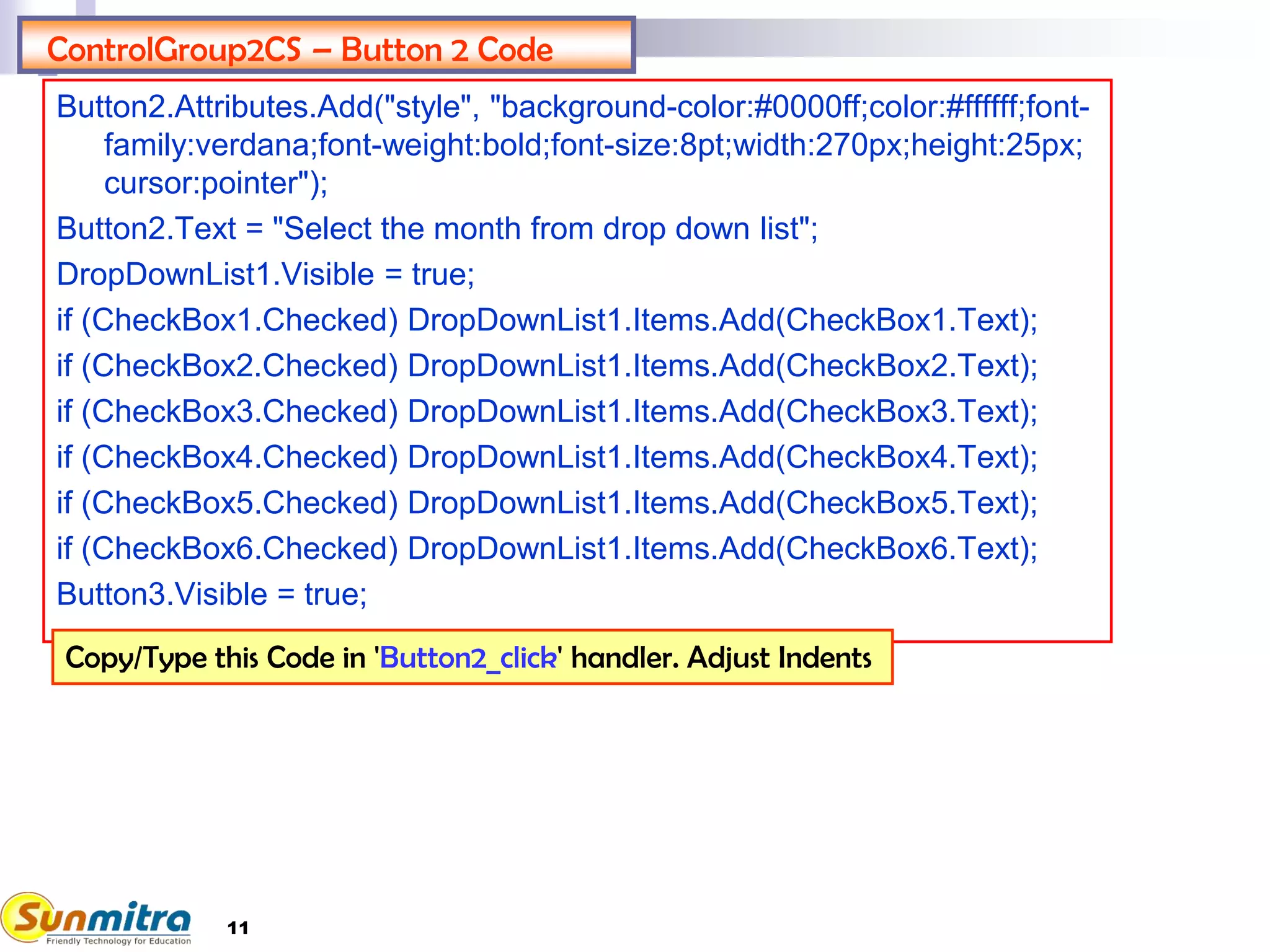The image size is (1270, 952).
Task: Click the Button3.Visible = true line
Action: point(211,594)
